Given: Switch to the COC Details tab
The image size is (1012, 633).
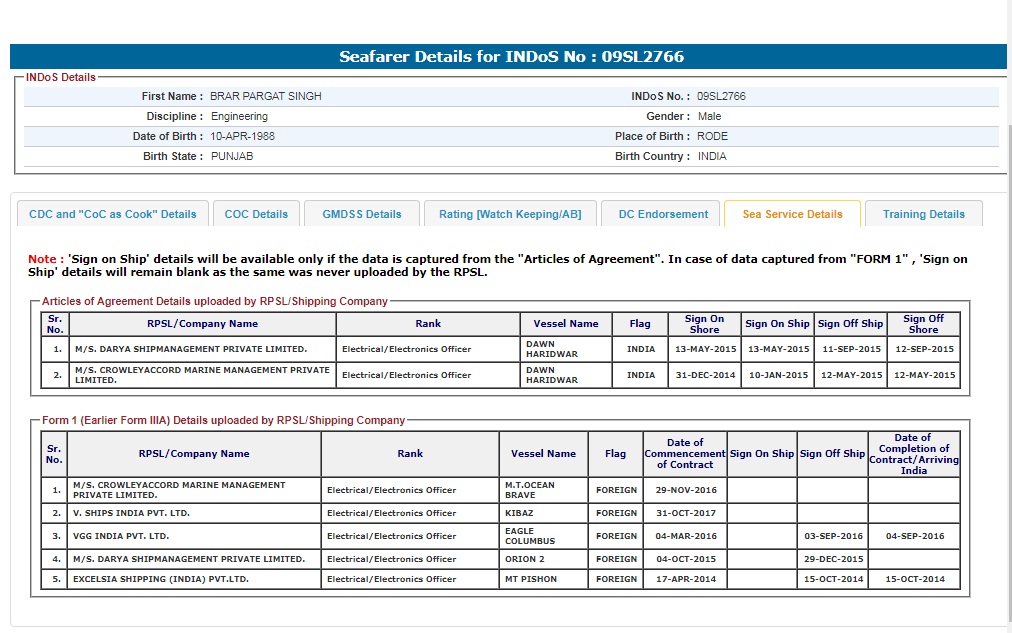Looking at the screenshot, I should (256, 214).
